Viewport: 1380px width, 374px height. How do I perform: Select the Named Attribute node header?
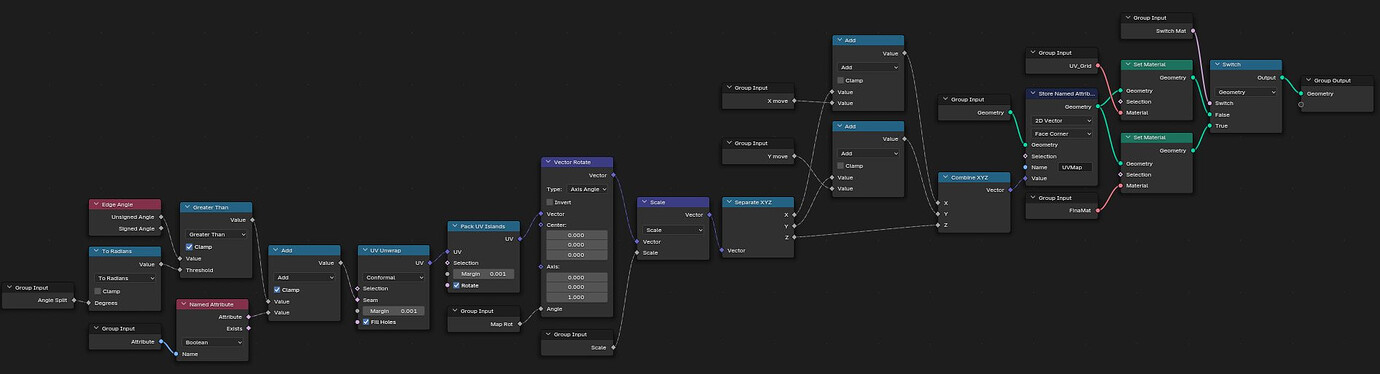tap(212, 304)
